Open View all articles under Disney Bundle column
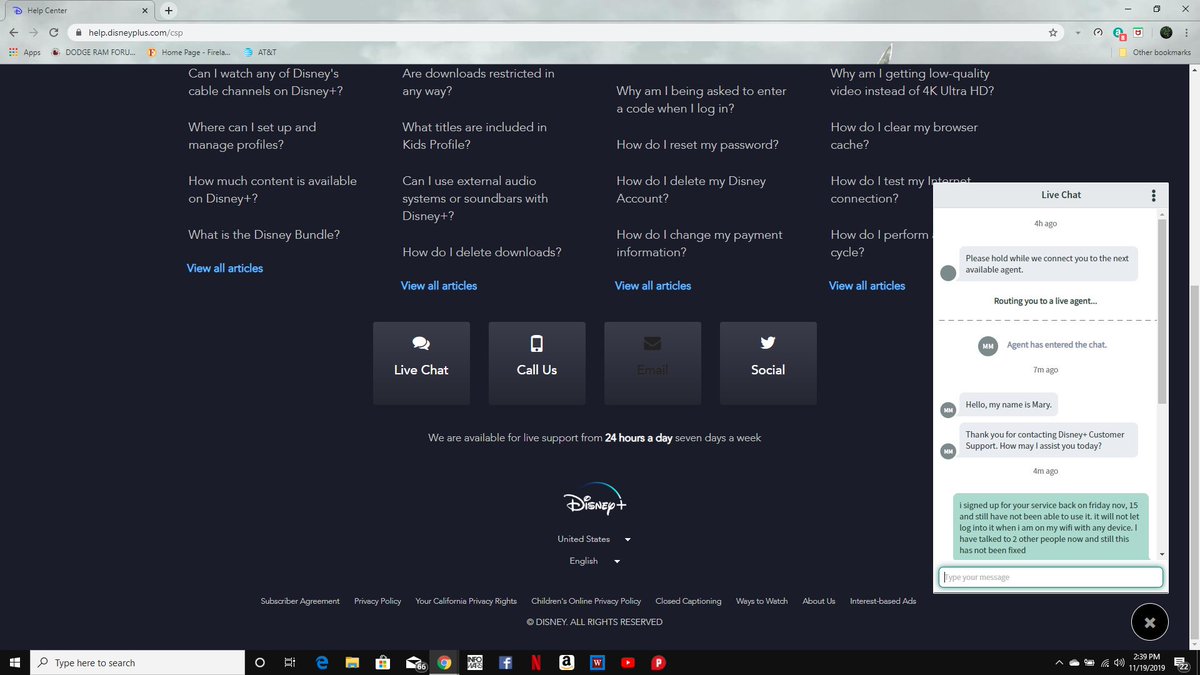The height and width of the screenshot is (675, 1200). (225, 268)
